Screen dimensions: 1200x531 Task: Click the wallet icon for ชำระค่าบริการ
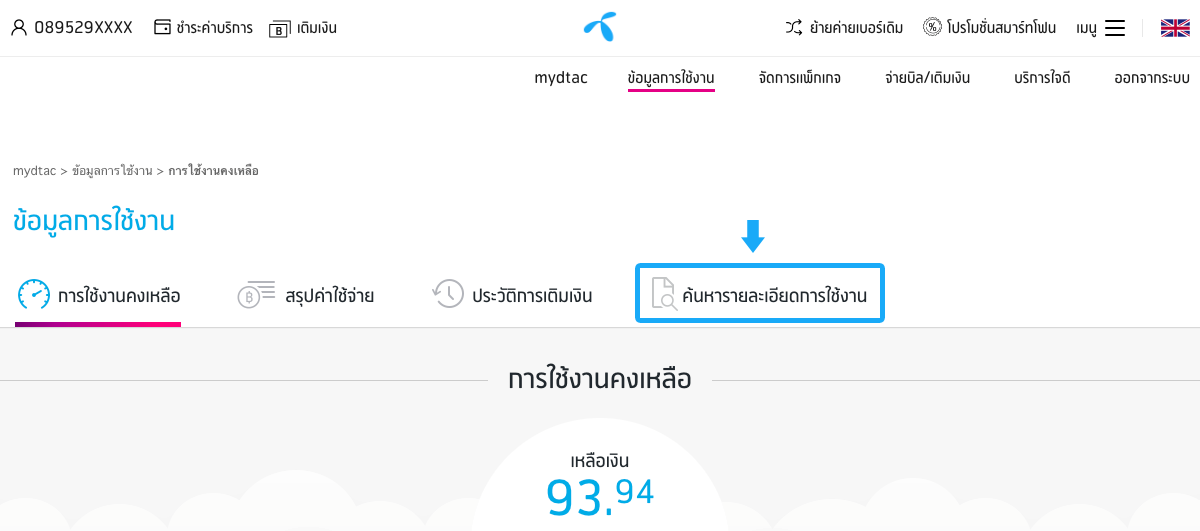(x=163, y=27)
